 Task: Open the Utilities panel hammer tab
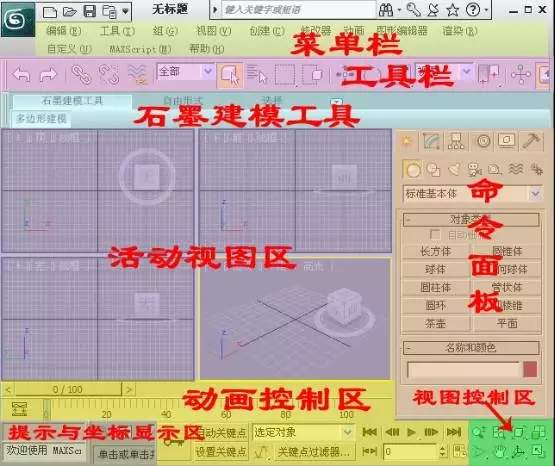pos(532,141)
